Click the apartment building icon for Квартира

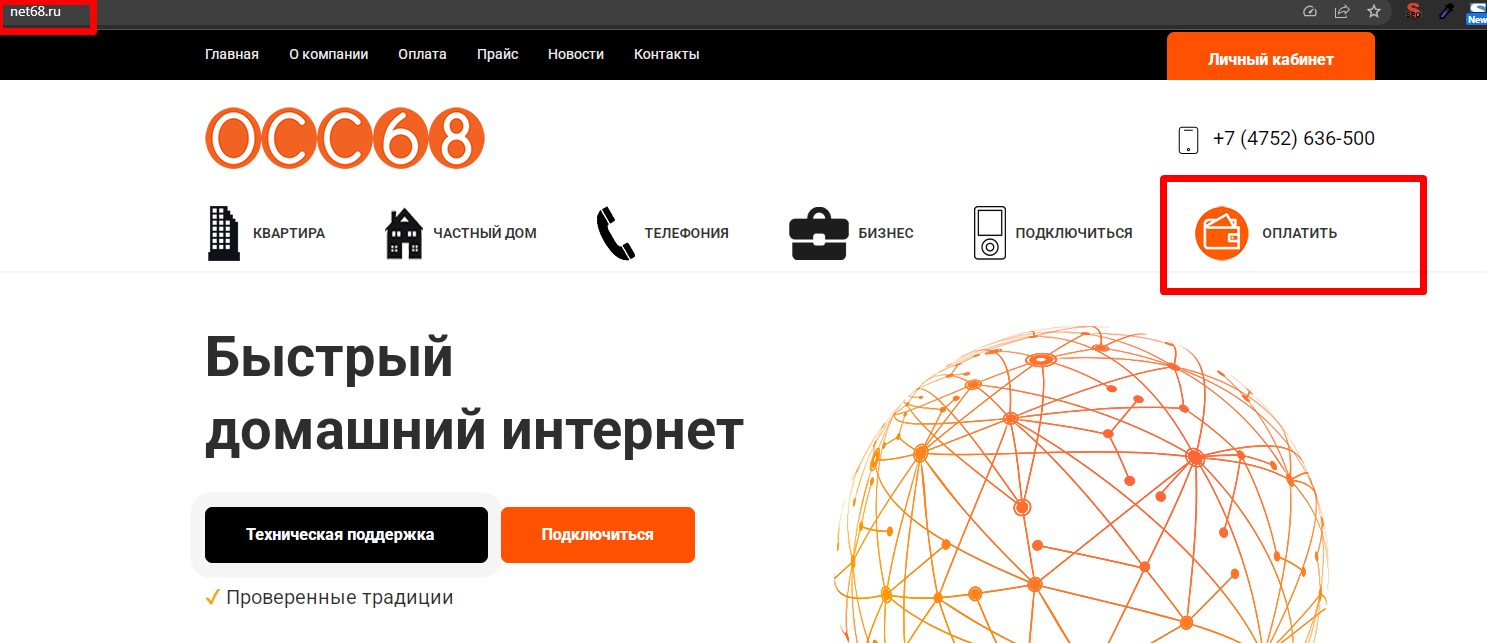click(224, 233)
